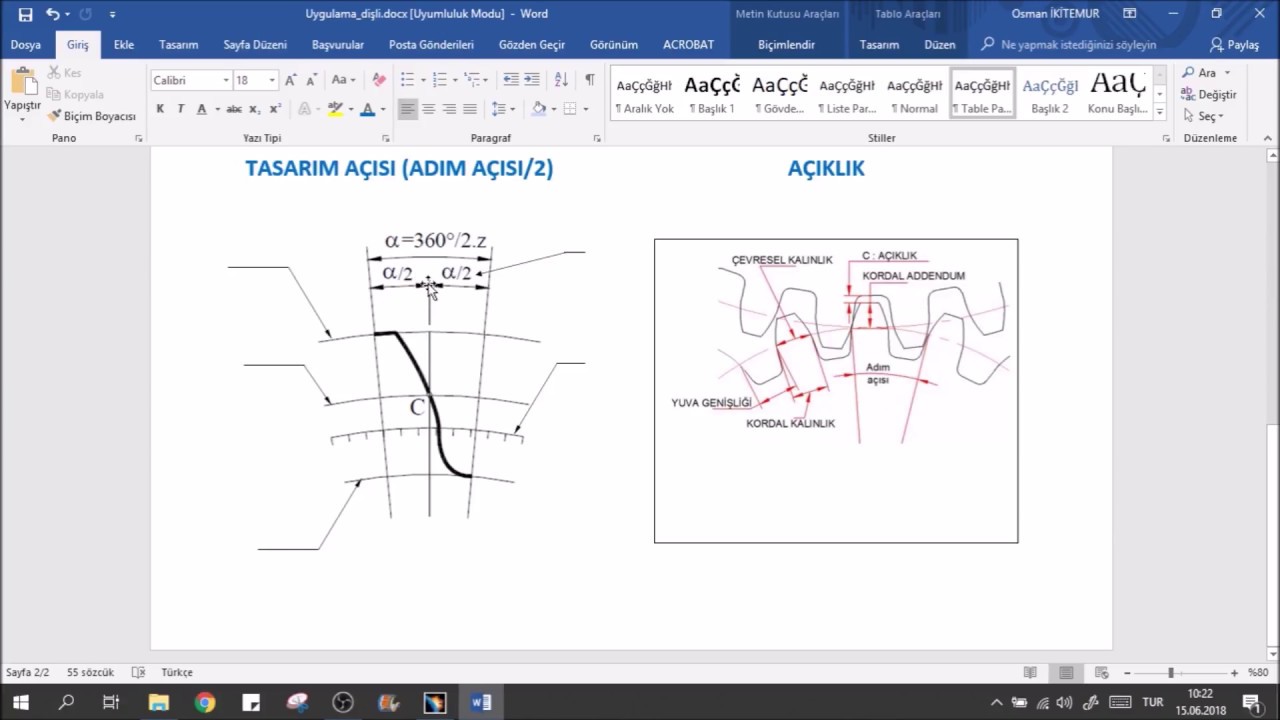Image resolution: width=1280 pixels, height=720 pixels.
Task: Expand the Yapıştır paste options arrow
Action: click(22, 118)
